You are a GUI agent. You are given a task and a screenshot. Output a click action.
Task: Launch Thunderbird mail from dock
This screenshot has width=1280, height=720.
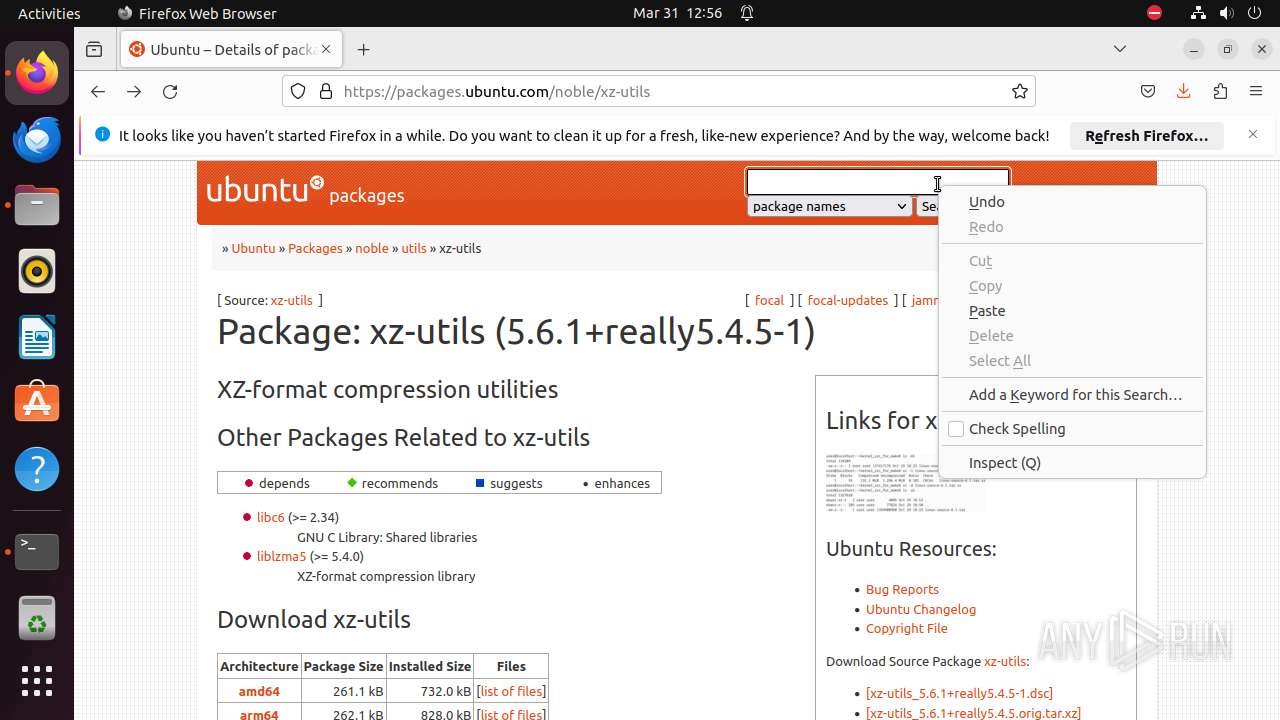coord(37,140)
